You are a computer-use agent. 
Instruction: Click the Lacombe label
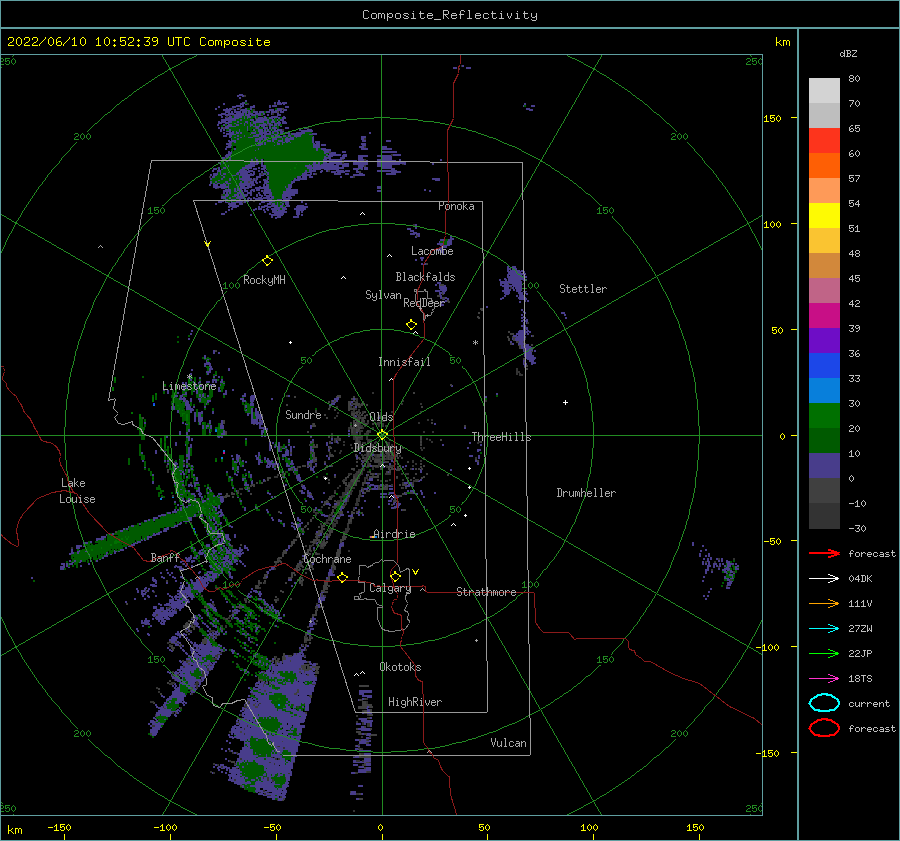(x=432, y=251)
